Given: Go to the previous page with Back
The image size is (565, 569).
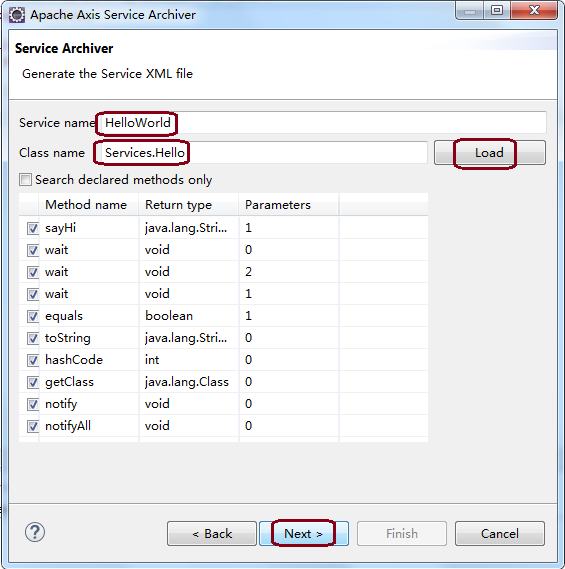Looking at the screenshot, I should coord(212,533).
